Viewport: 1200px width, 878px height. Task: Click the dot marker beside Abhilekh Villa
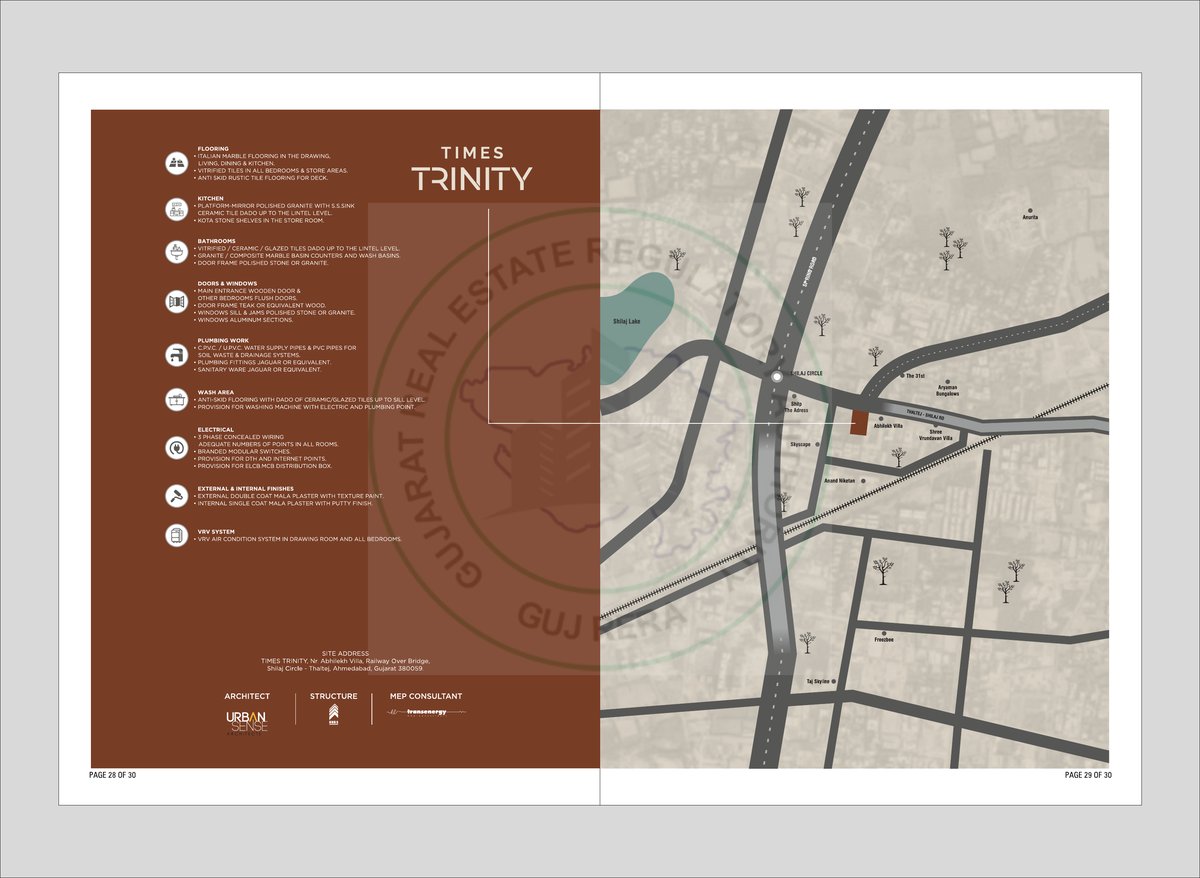(x=880, y=418)
